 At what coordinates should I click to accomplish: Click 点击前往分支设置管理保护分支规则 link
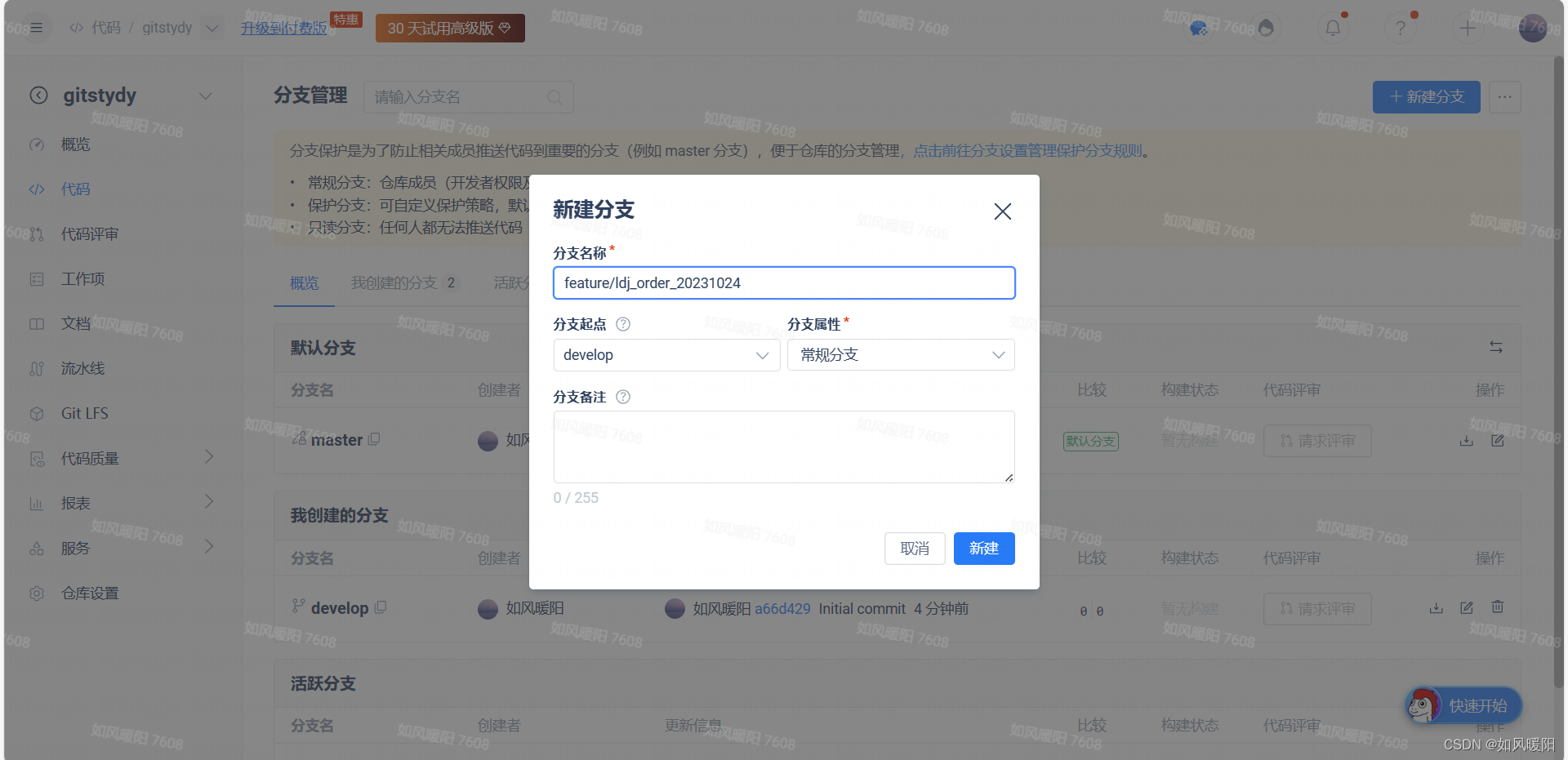(x=1027, y=151)
